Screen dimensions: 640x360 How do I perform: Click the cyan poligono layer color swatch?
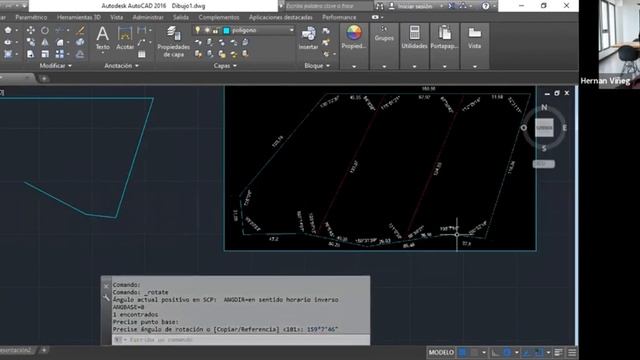226,30
